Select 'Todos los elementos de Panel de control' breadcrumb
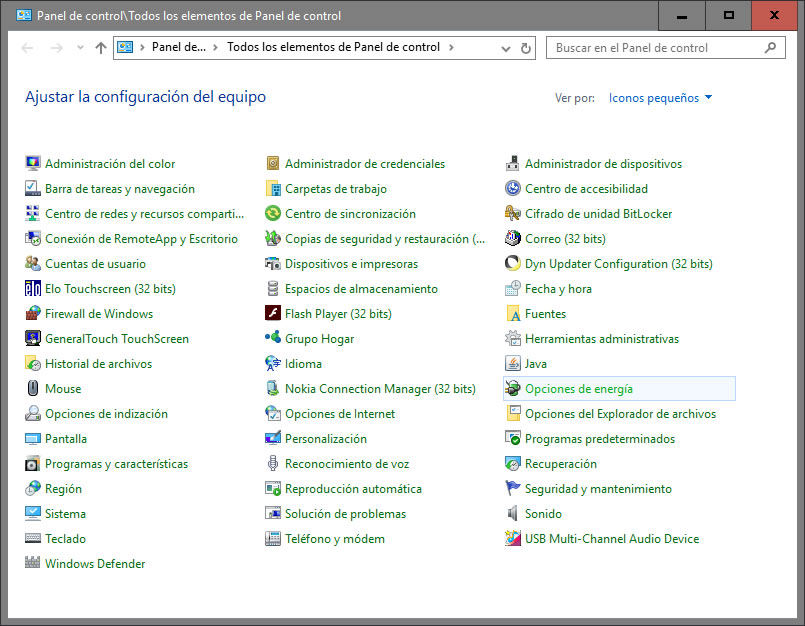The width and height of the screenshot is (805, 626). pos(334,47)
